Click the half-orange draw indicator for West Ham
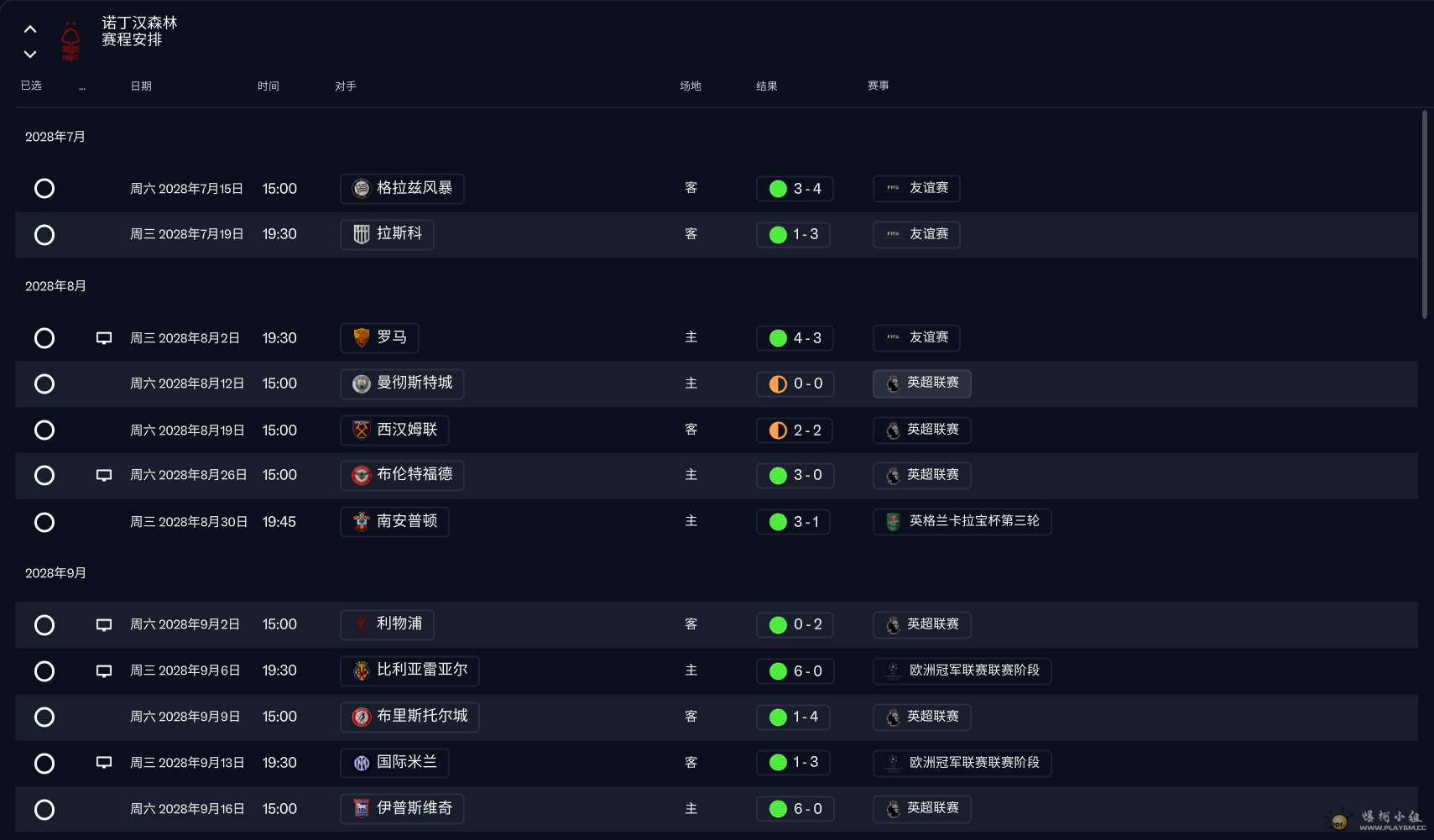The width and height of the screenshot is (1434, 840). tap(778, 430)
